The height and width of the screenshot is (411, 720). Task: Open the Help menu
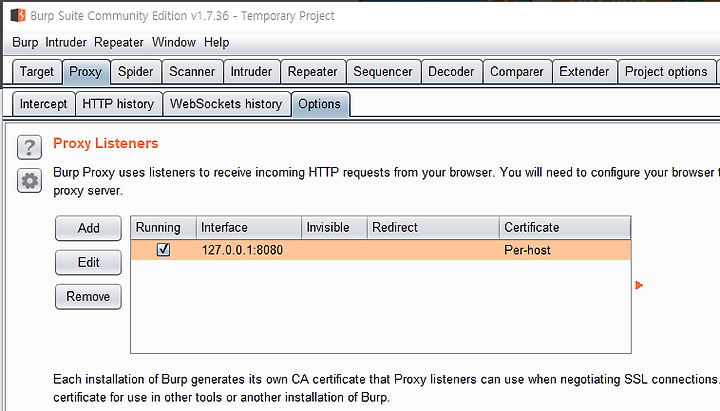(x=217, y=42)
